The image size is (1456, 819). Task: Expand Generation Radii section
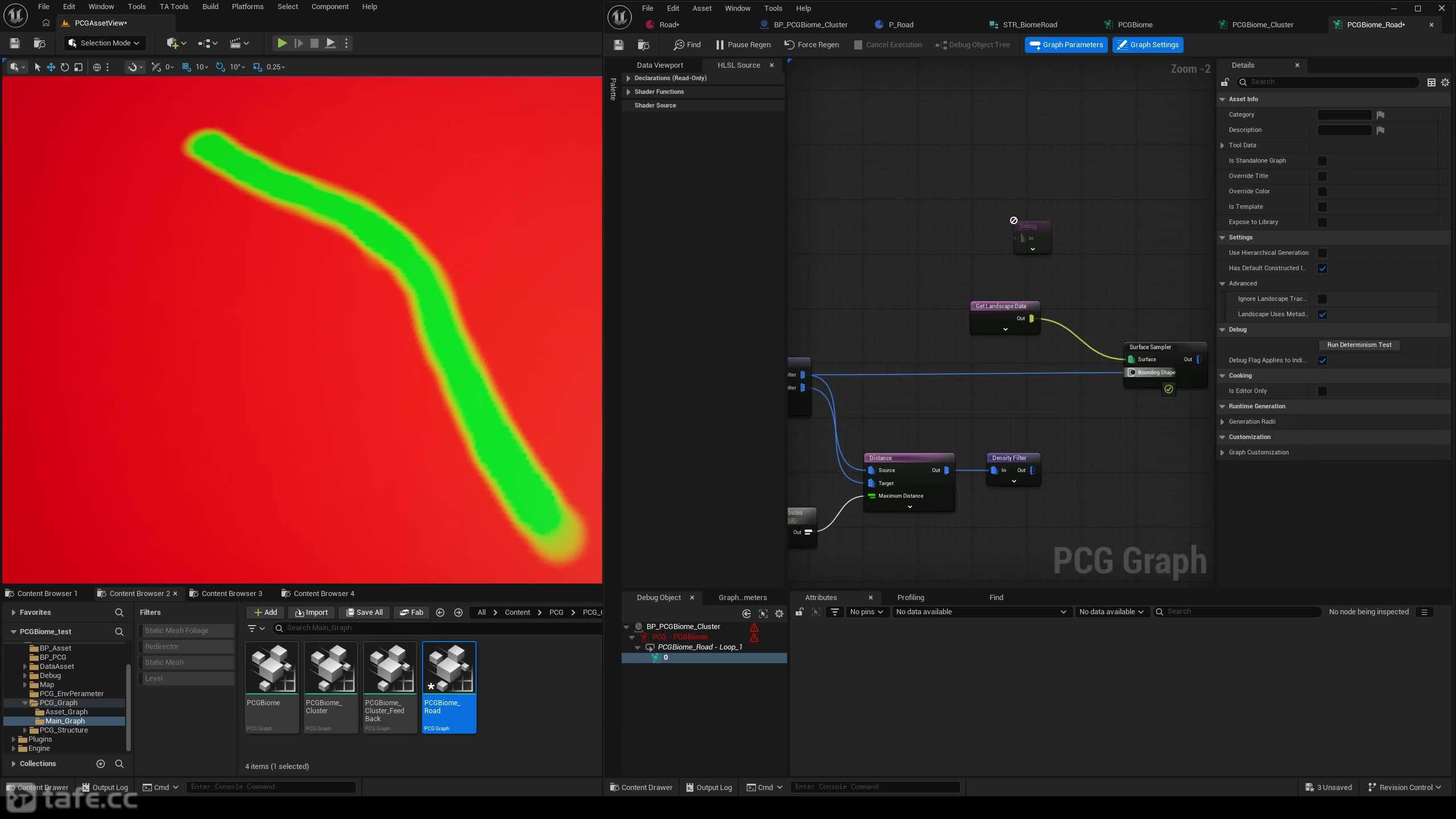(x=1222, y=422)
